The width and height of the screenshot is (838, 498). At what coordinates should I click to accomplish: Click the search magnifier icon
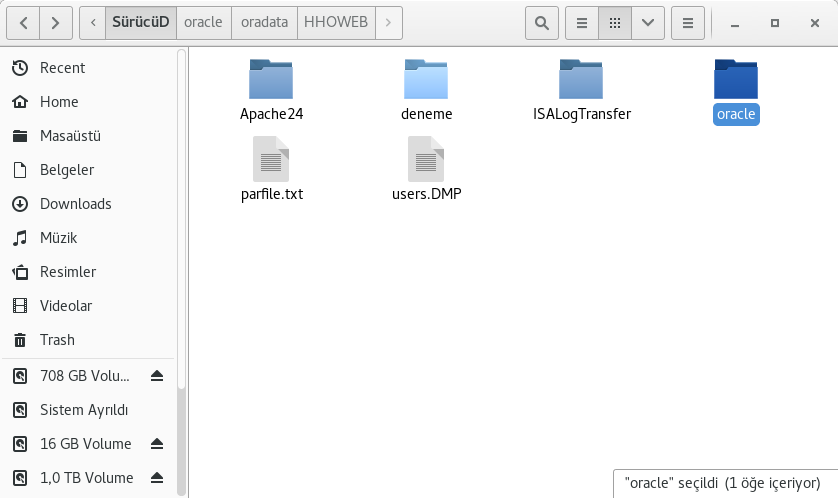pyautogui.click(x=541, y=21)
